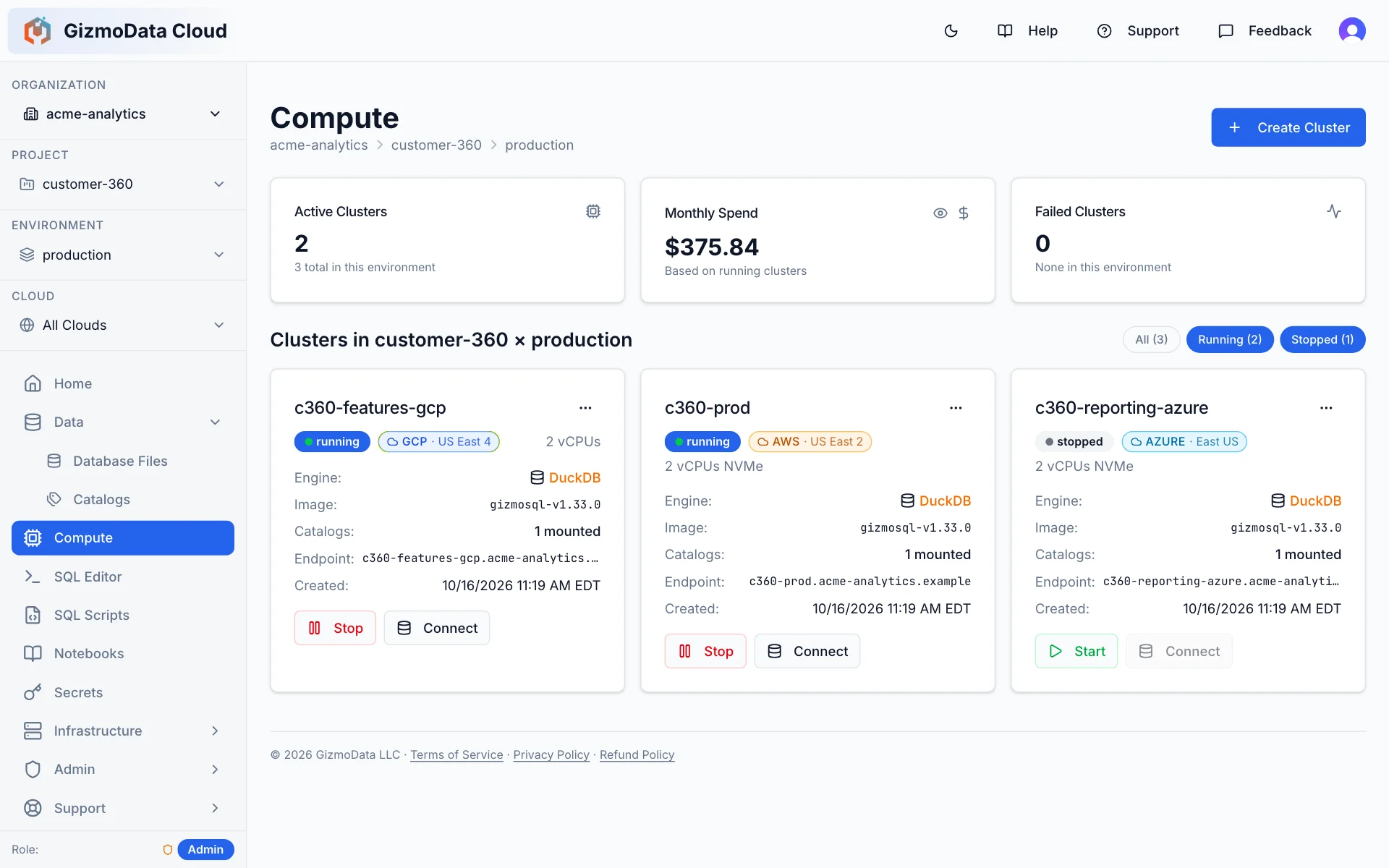The image size is (1389, 868).
Task: Open more options for c360-prod
Action: pyautogui.click(x=956, y=408)
